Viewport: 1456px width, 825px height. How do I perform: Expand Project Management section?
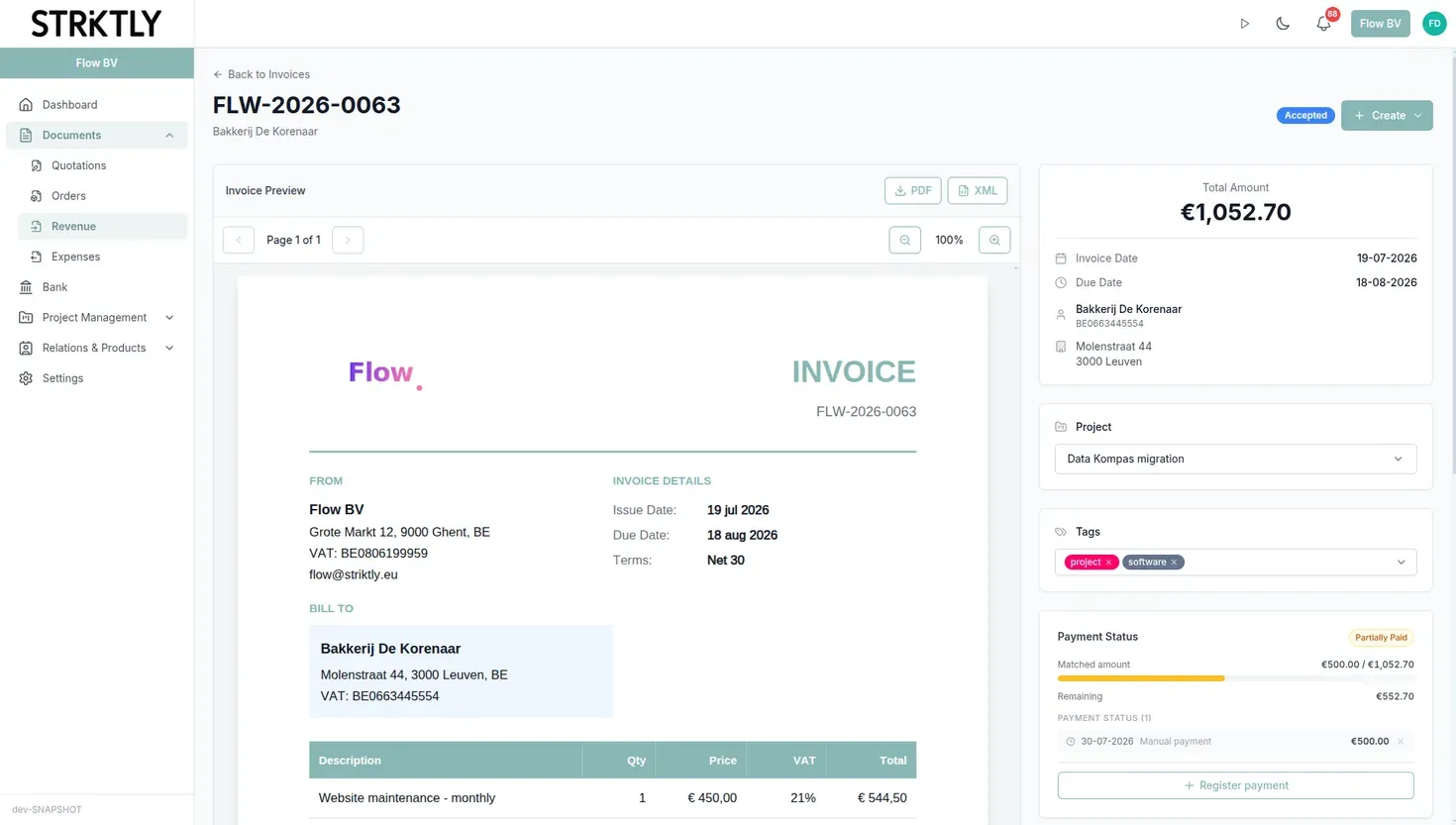[x=96, y=318]
